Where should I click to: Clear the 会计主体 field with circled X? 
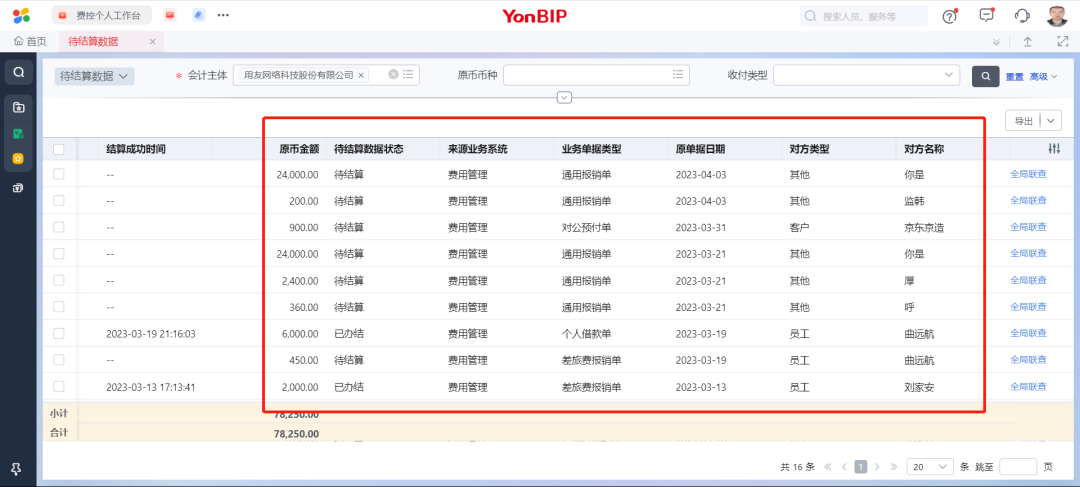[x=393, y=74]
